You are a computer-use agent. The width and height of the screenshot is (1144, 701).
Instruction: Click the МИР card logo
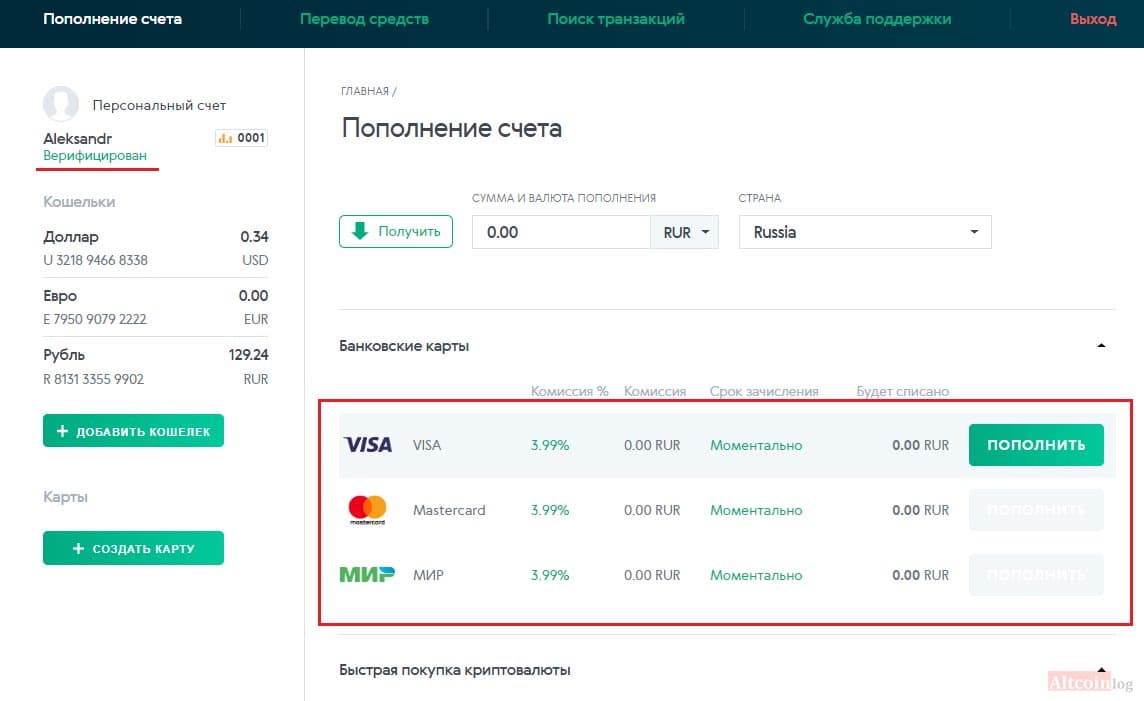[x=367, y=575]
